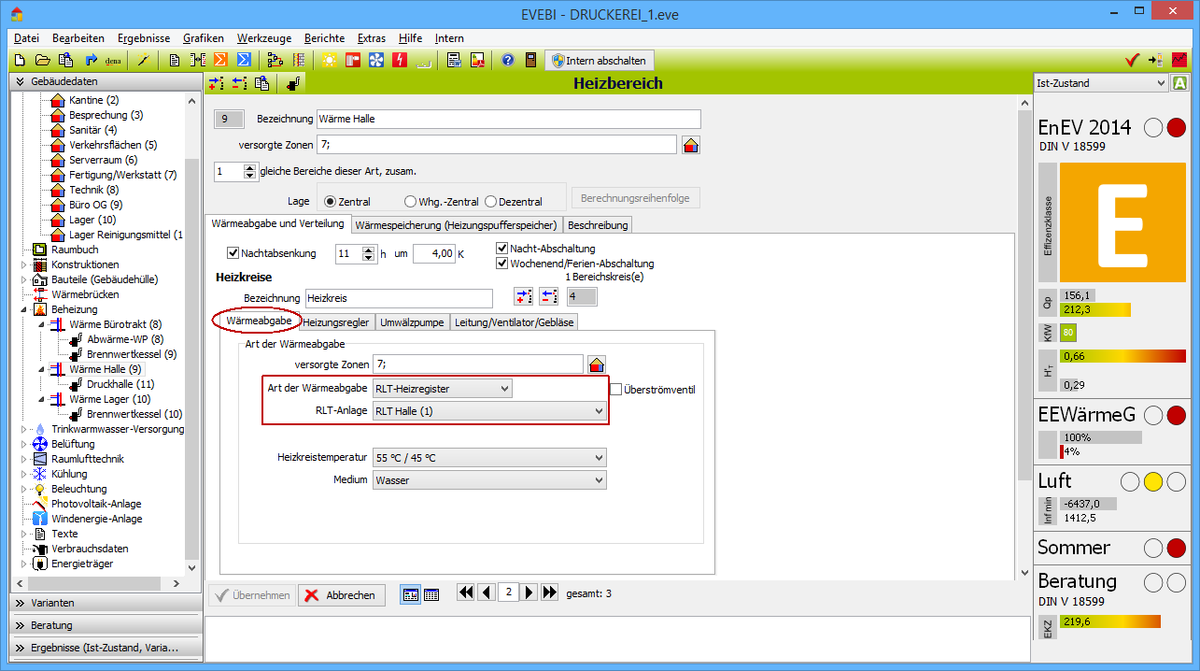Screen dimensions: 1200x671
Task: Open the Leitung/Ventilator/Gebläse tab
Action: pyautogui.click(x=515, y=322)
